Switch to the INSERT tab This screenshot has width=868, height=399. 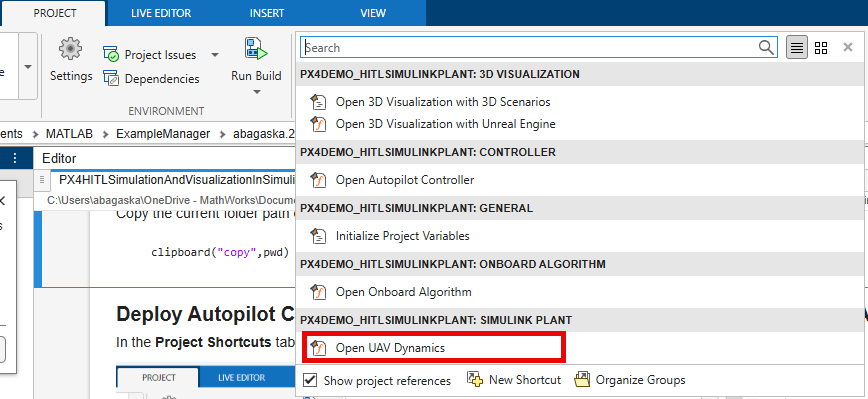[267, 13]
